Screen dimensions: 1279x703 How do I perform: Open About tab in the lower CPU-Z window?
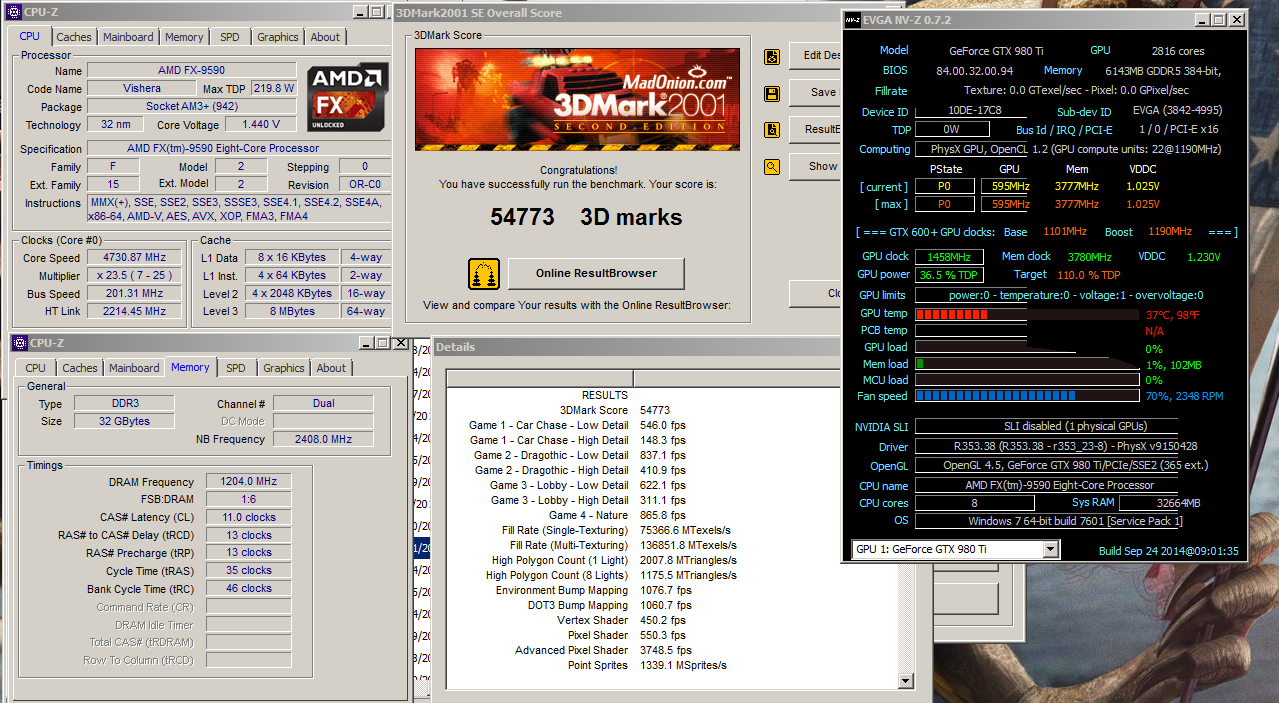pyautogui.click(x=331, y=368)
